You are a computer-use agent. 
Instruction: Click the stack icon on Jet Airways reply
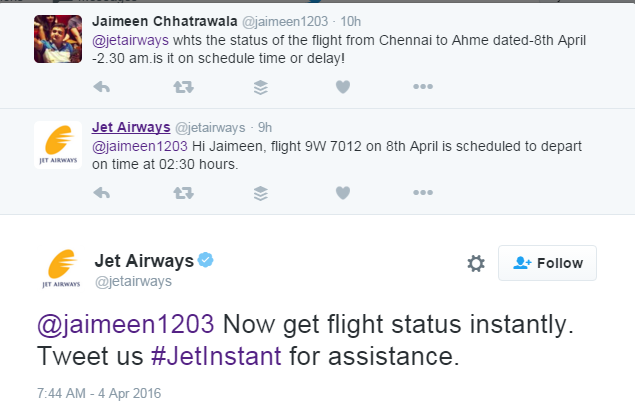(262, 192)
